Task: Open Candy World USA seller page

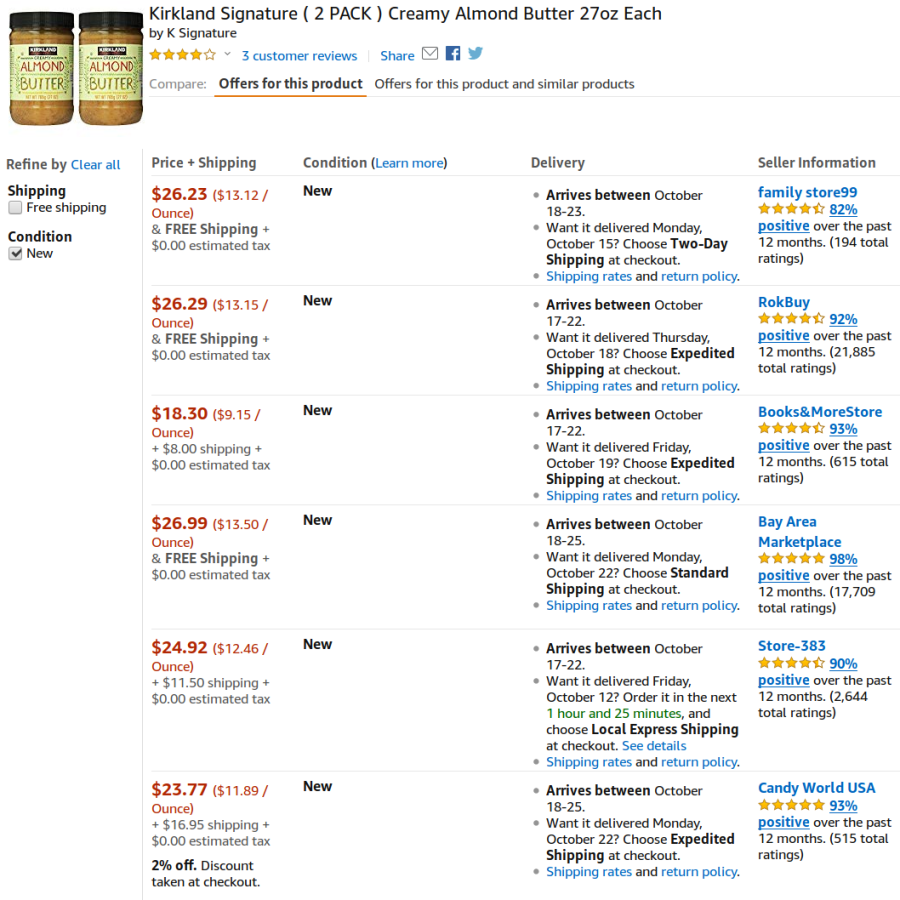Action: pyautogui.click(x=816, y=788)
